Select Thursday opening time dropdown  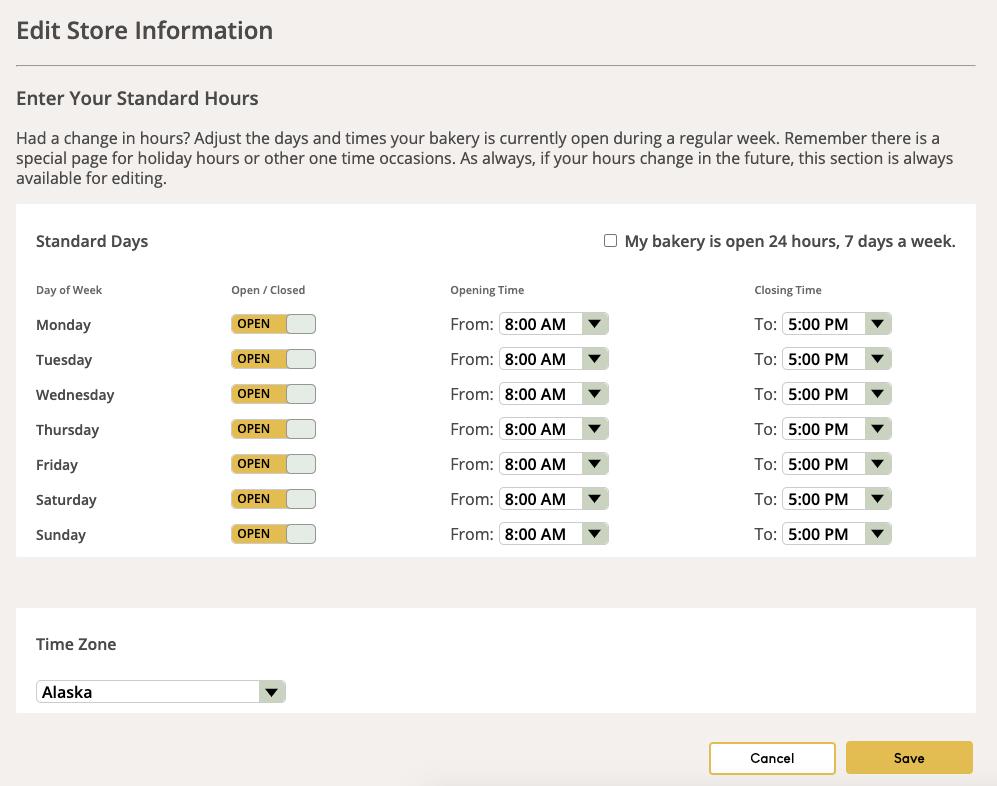(x=553, y=429)
